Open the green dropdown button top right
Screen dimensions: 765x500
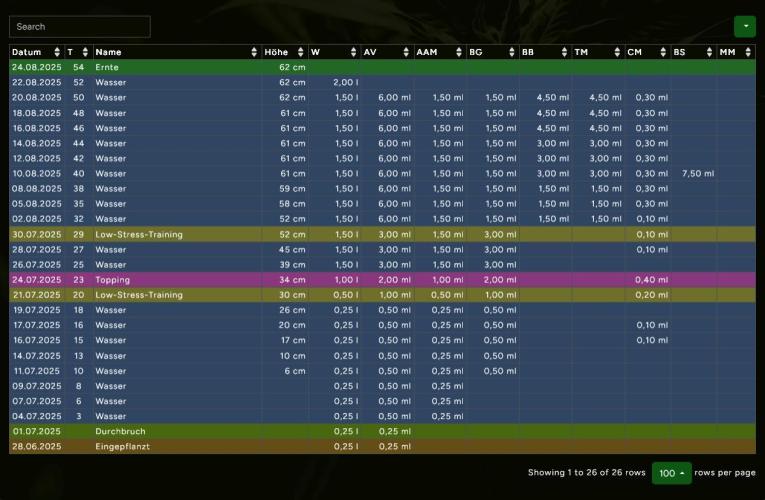pos(744,27)
